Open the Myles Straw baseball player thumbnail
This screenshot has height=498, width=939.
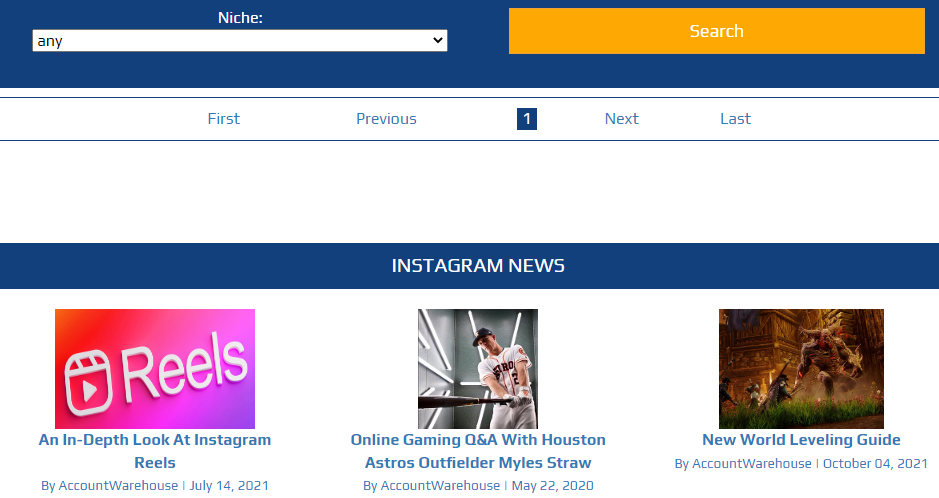(478, 369)
